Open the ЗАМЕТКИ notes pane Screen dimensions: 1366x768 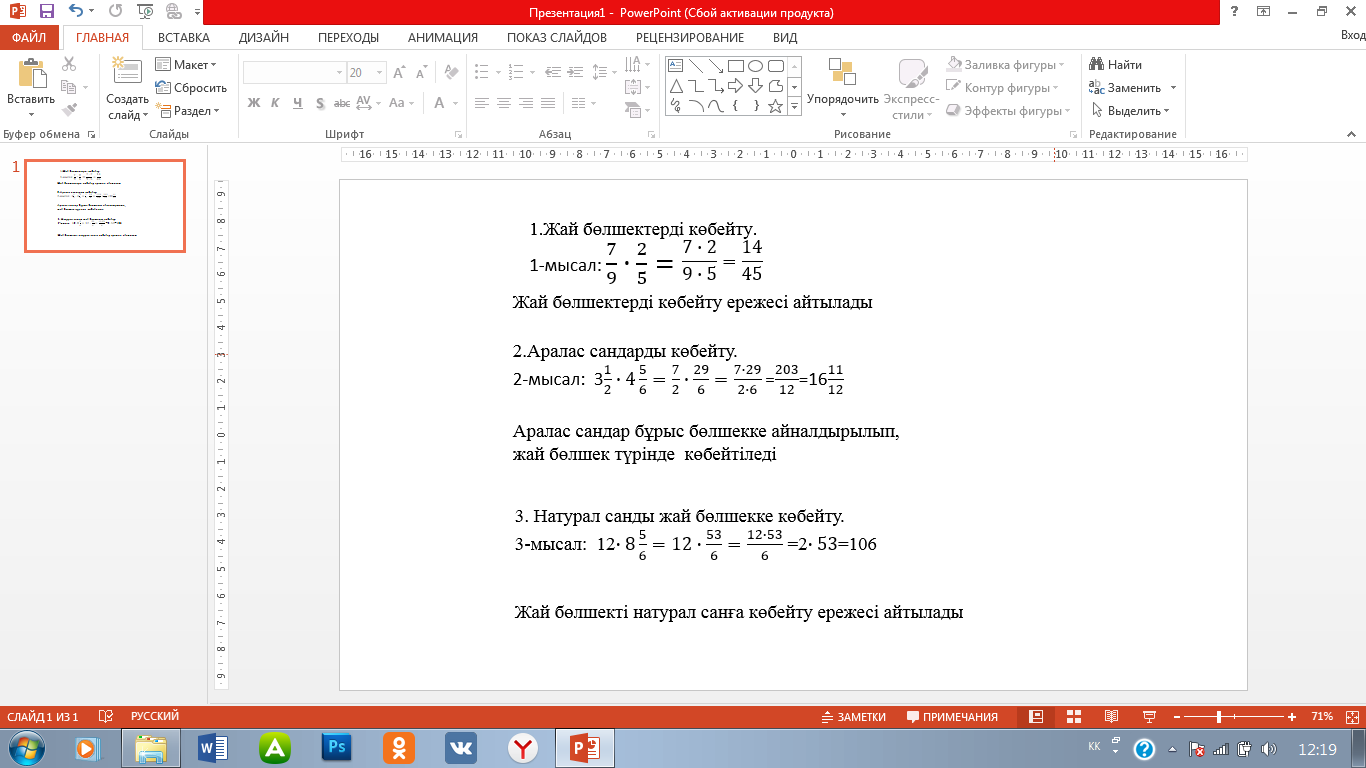853,717
